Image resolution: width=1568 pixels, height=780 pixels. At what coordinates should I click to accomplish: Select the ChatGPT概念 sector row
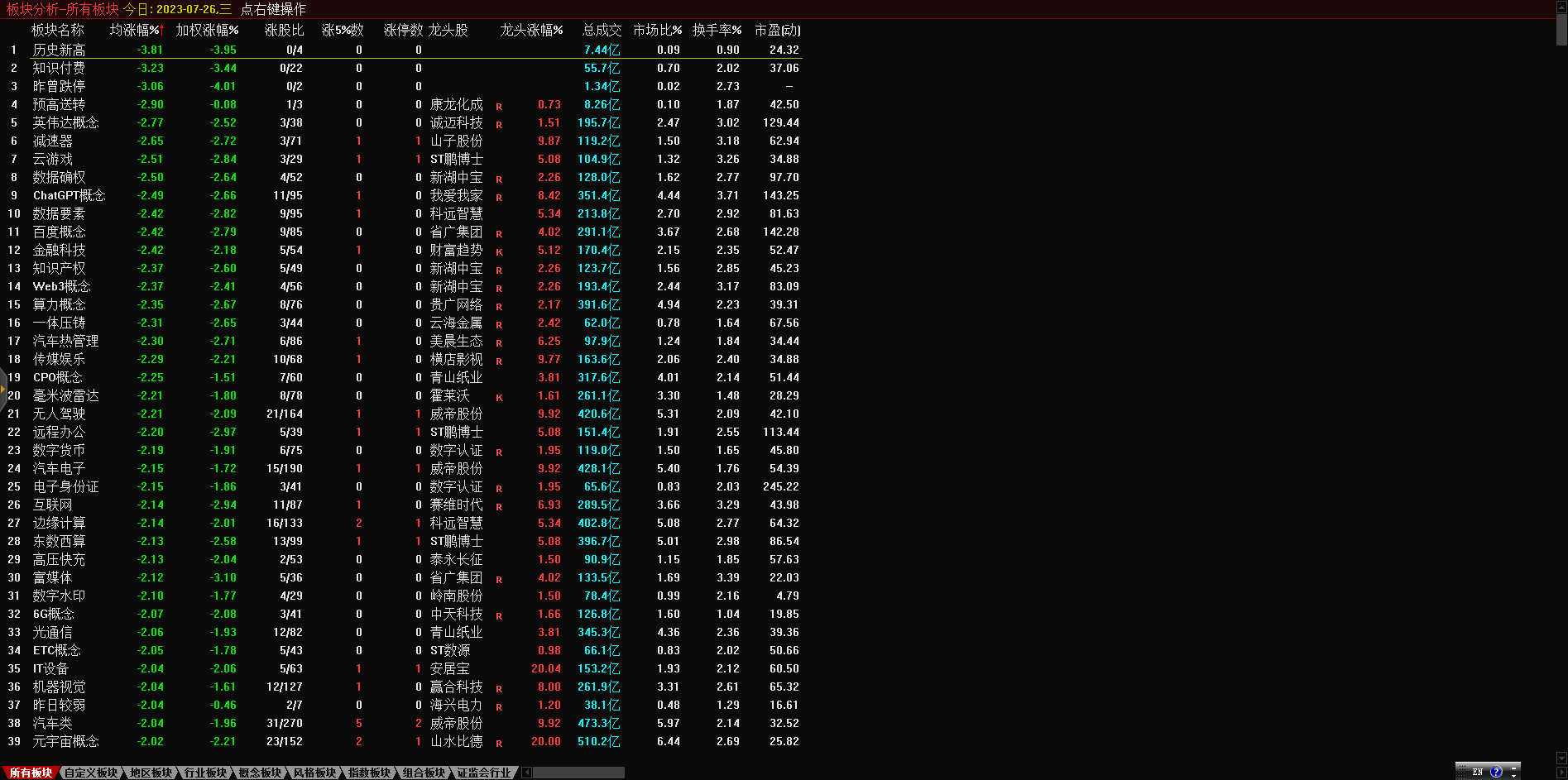69,195
